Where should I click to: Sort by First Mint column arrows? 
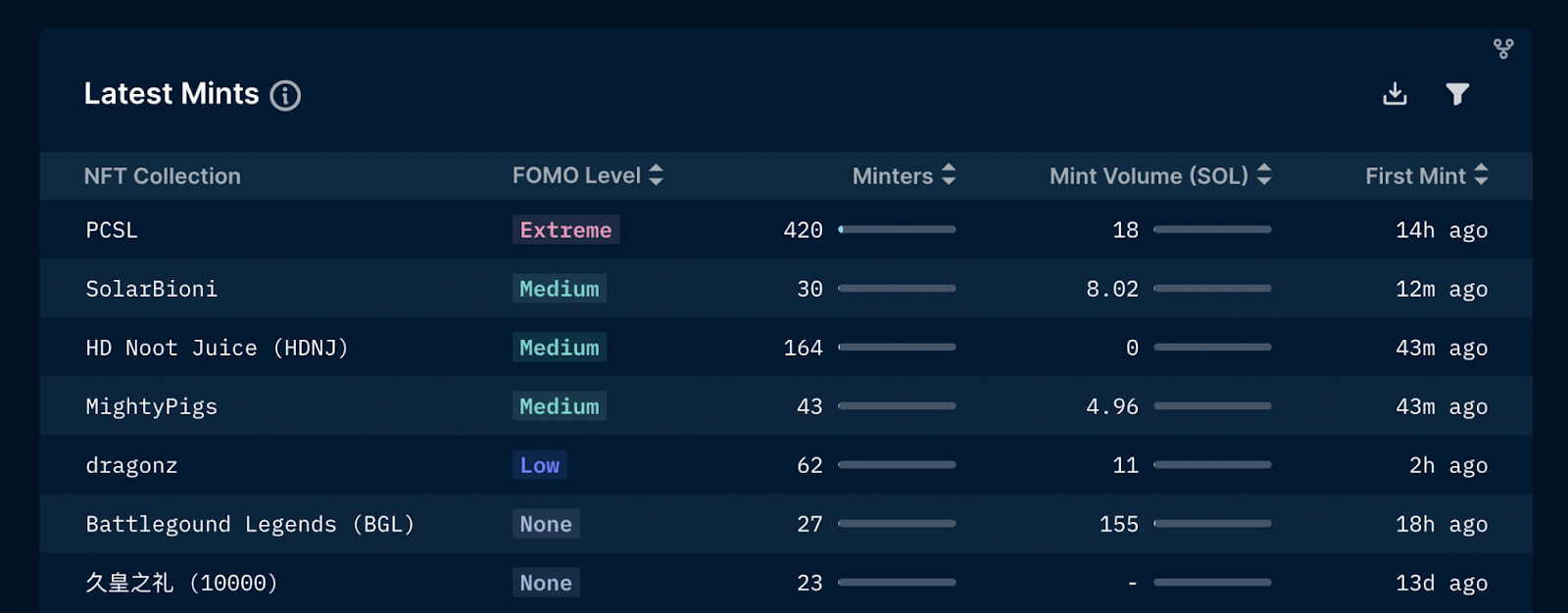point(1481,175)
